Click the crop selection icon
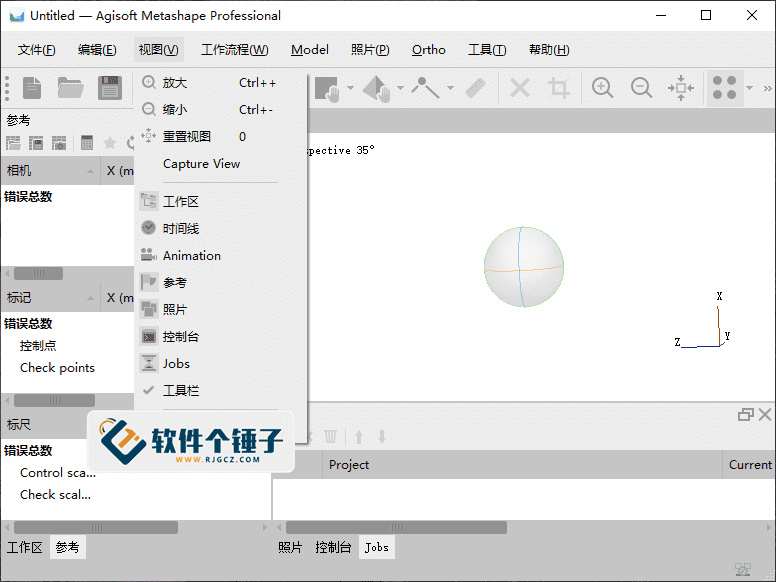The width and height of the screenshot is (776, 582). pos(559,88)
